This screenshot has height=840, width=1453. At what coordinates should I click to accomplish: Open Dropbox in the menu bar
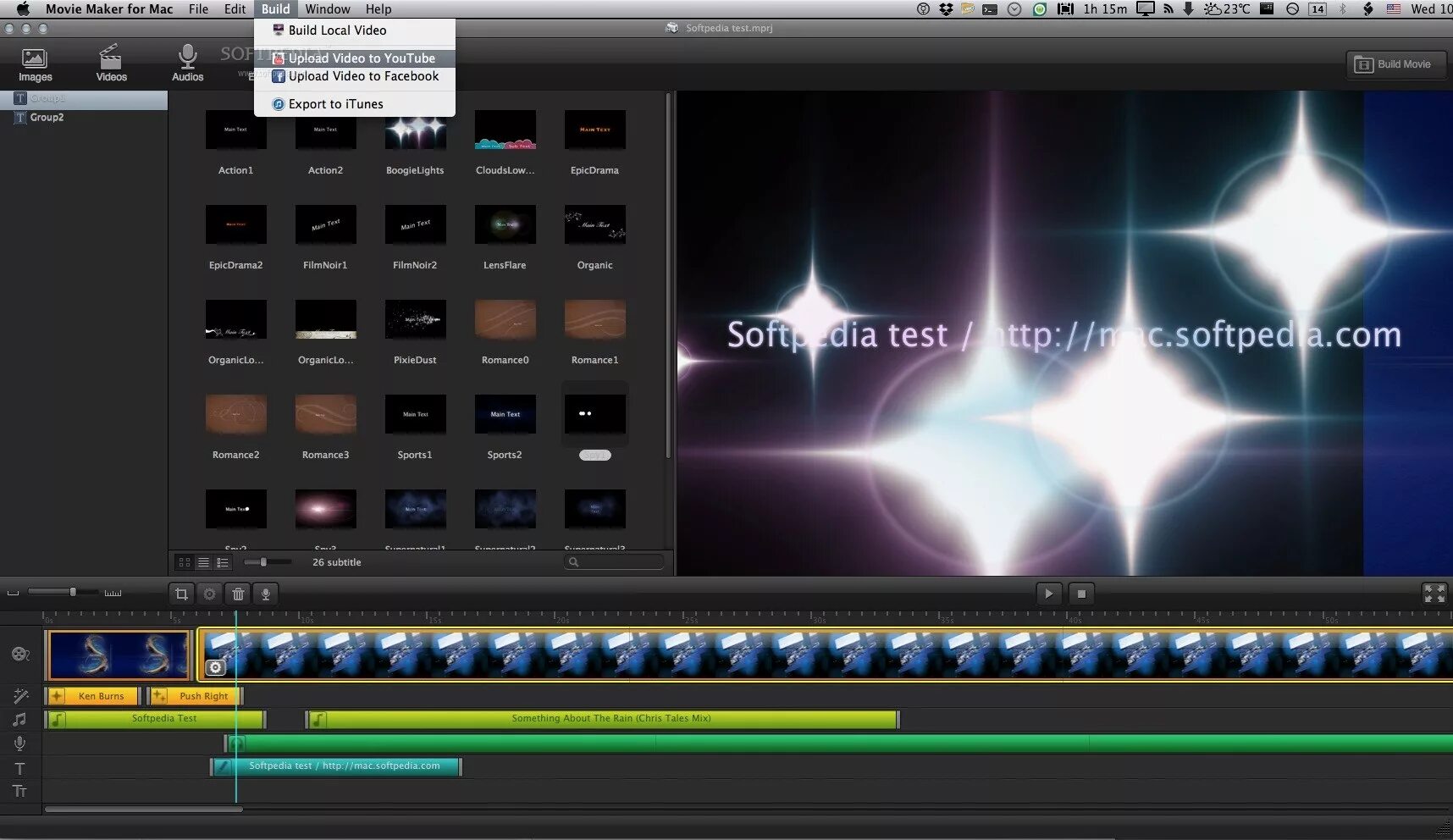(946, 9)
